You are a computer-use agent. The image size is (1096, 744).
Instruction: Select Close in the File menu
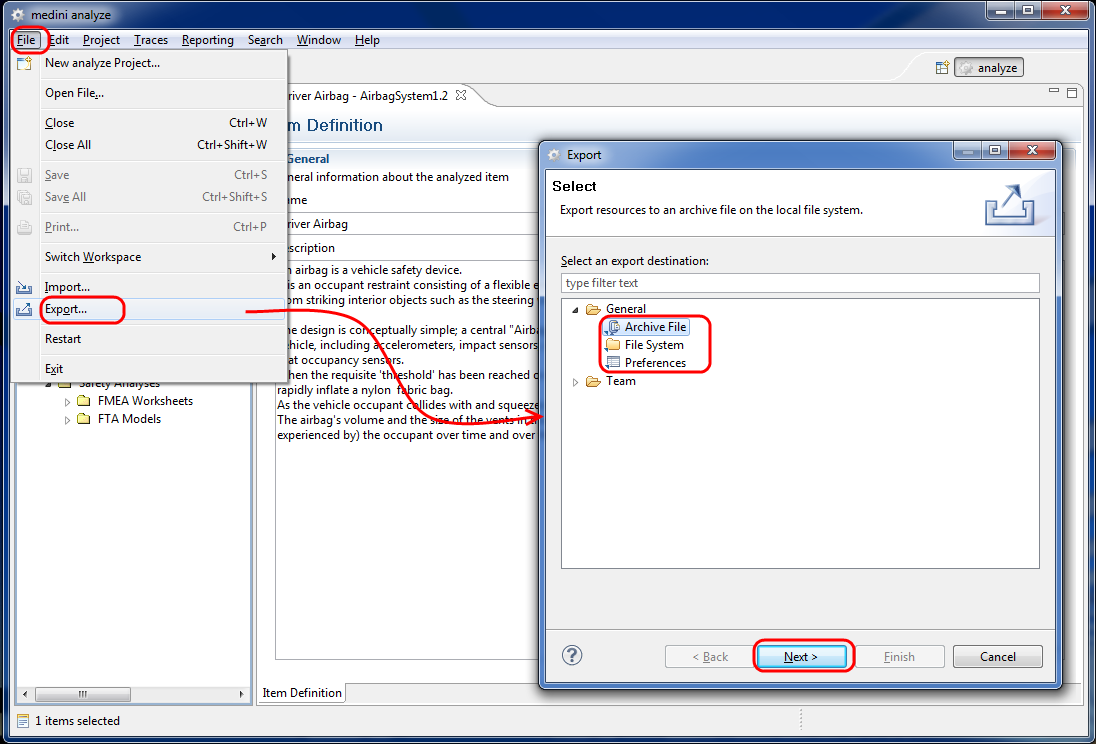pyautogui.click(x=150, y=123)
